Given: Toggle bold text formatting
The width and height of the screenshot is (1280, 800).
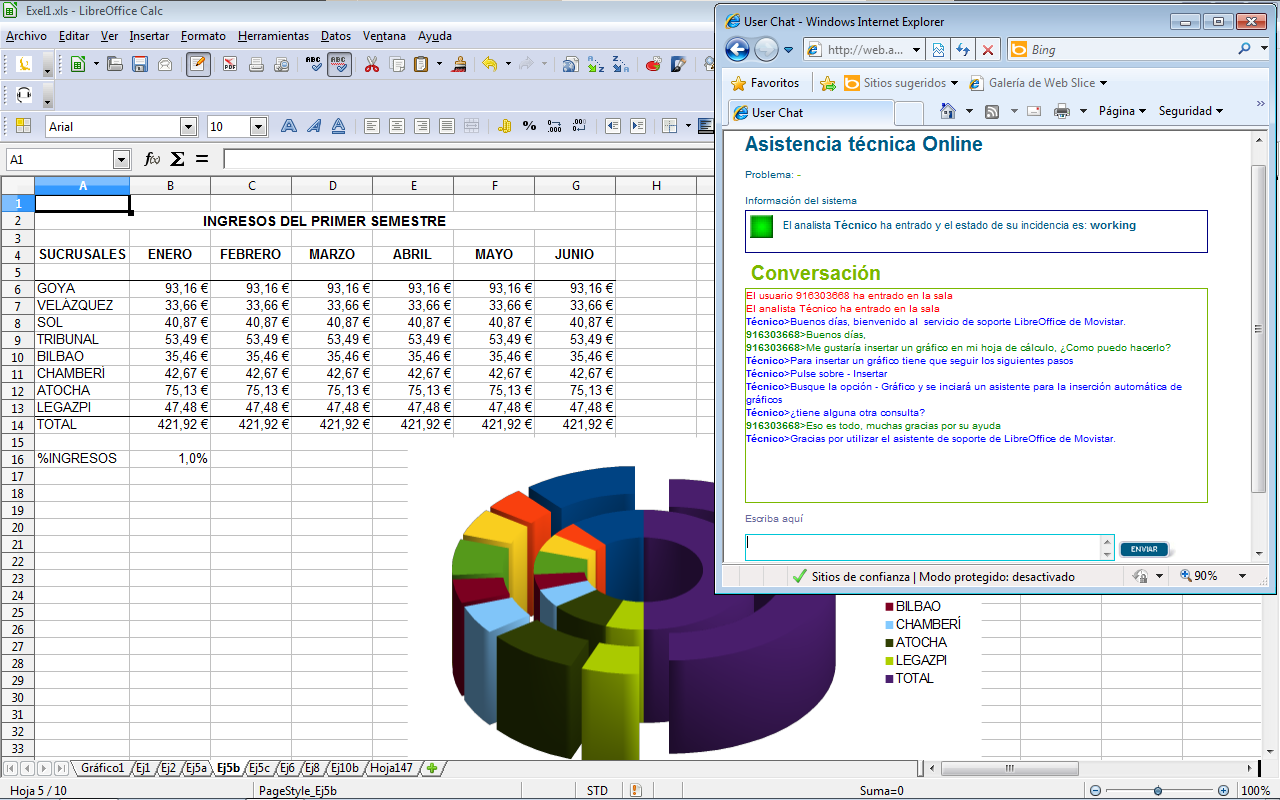Looking at the screenshot, I should click(x=289, y=126).
